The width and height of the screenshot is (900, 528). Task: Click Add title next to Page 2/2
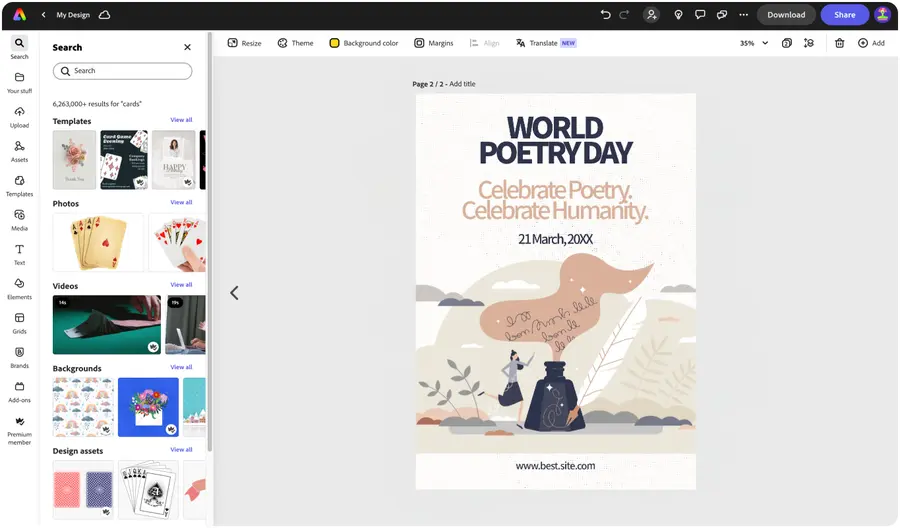coord(462,84)
